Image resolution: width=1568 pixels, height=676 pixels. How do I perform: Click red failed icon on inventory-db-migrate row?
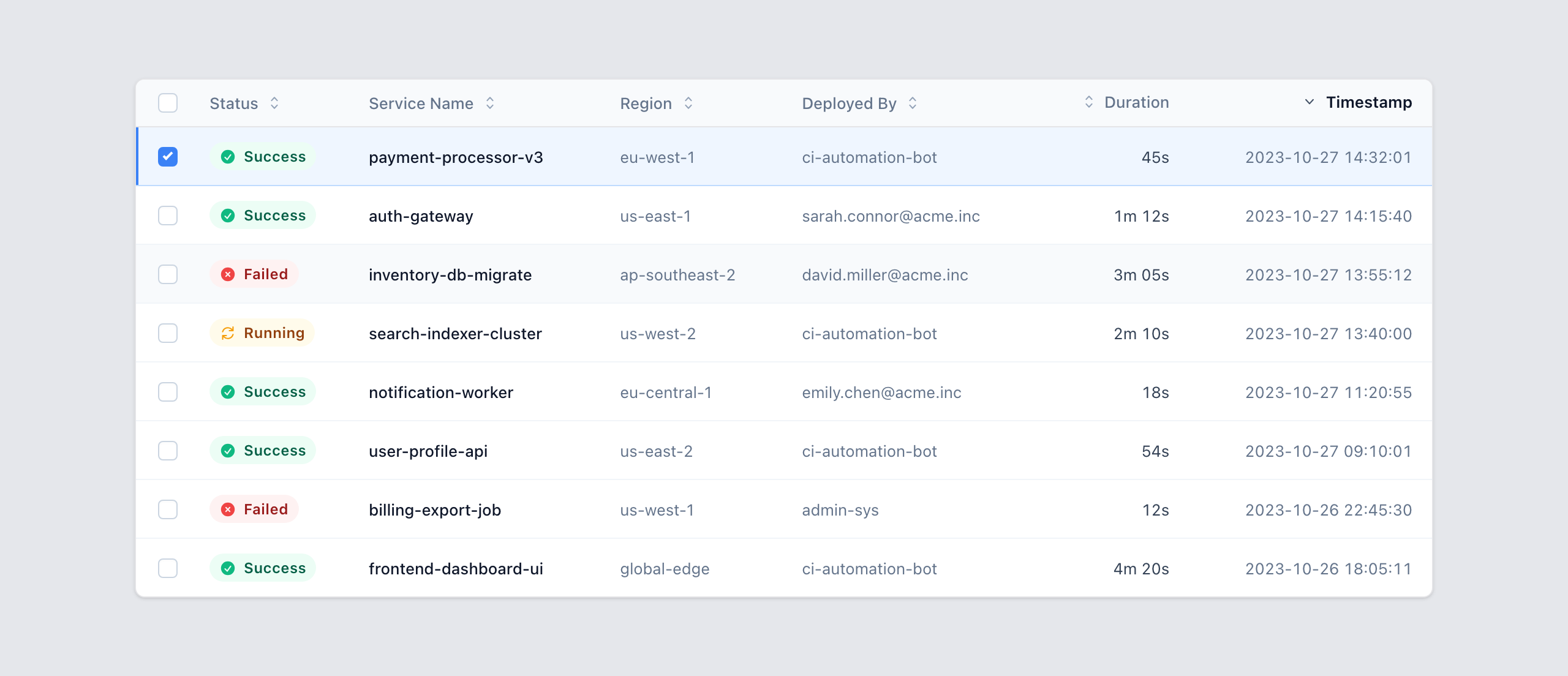point(228,274)
